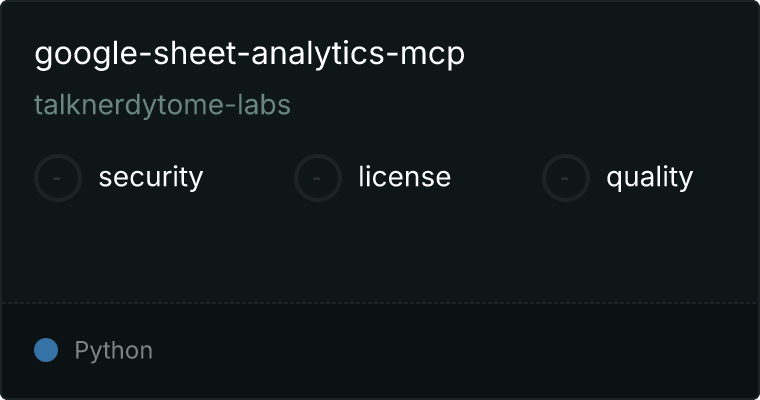Click the dash inside the quality circle
Viewport: 760px width, 400px height.
[x=564, y=178]
